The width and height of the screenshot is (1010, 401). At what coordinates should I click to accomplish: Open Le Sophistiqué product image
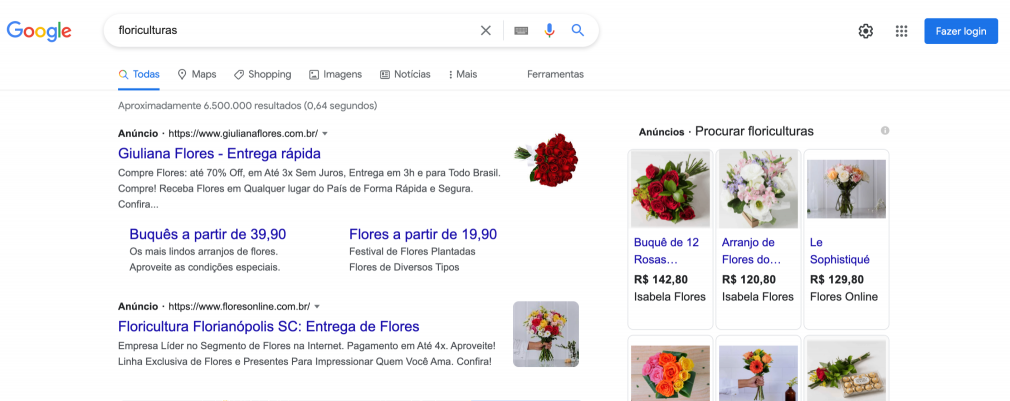pos(846,189)
